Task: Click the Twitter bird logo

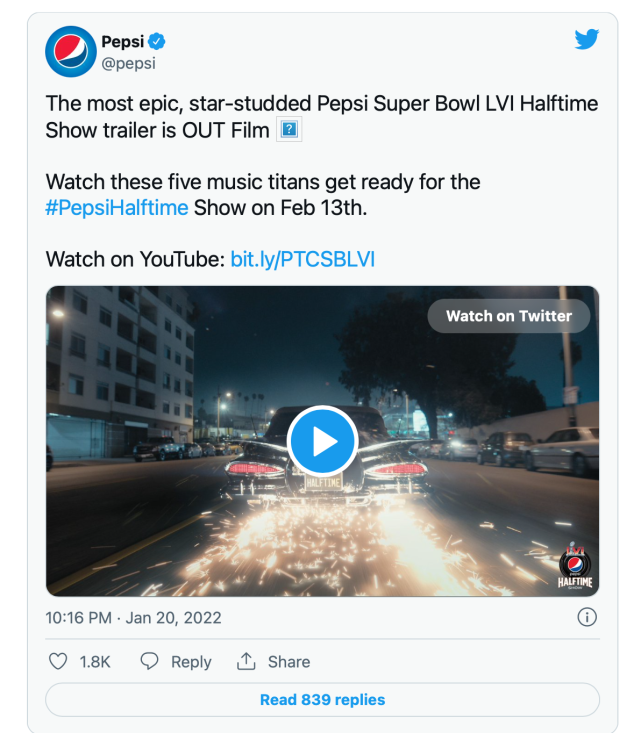Action: [586, 41]
